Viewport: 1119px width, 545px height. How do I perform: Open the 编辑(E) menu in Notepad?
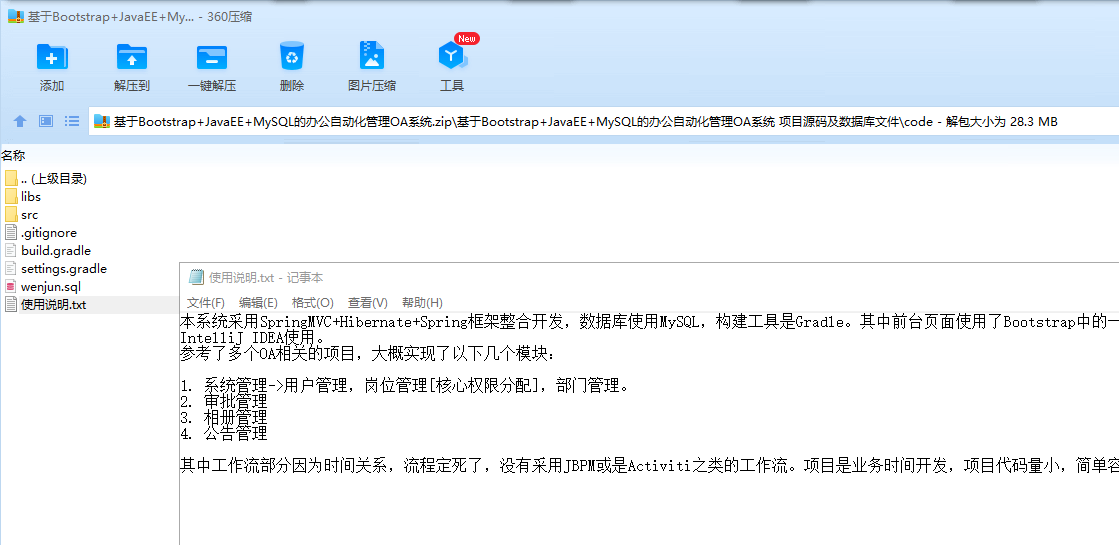(x=258, y=302)
